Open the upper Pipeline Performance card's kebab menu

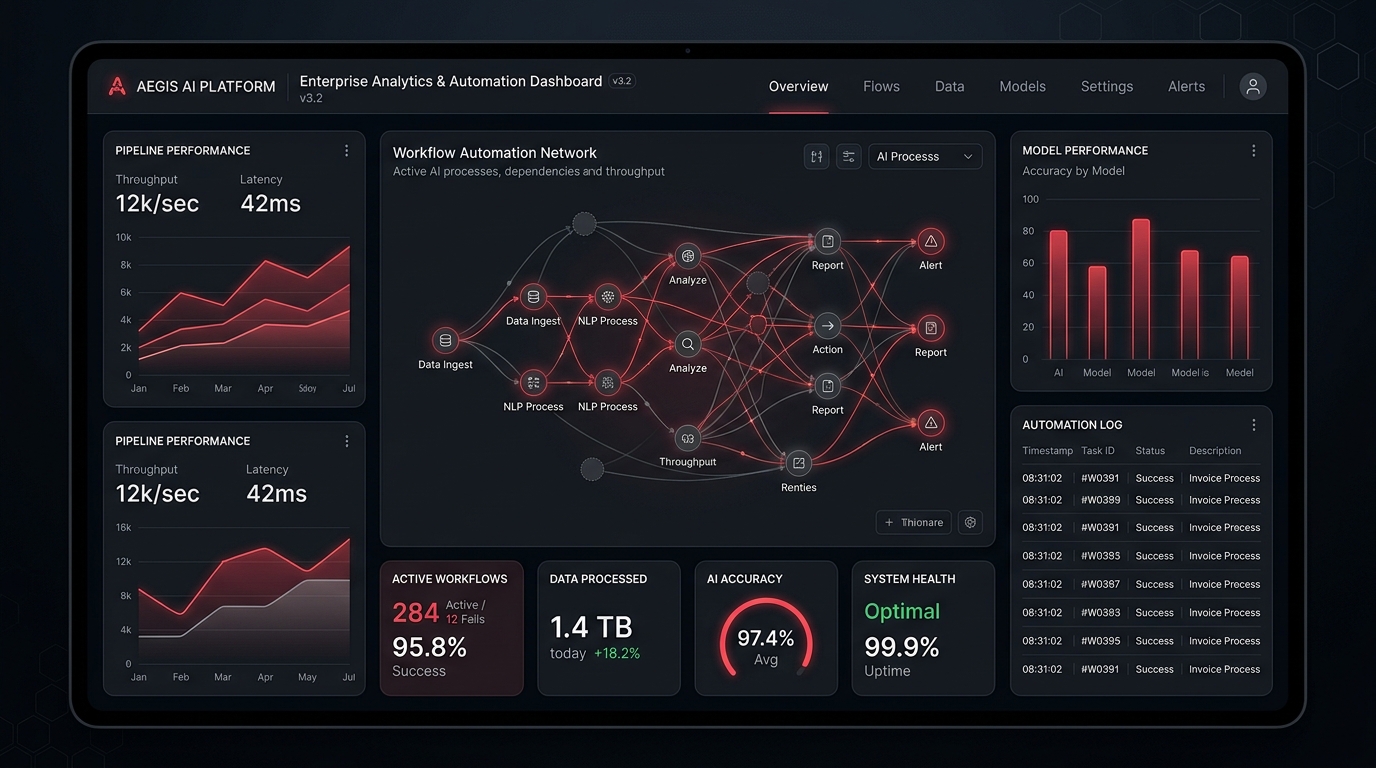(347, 150)
